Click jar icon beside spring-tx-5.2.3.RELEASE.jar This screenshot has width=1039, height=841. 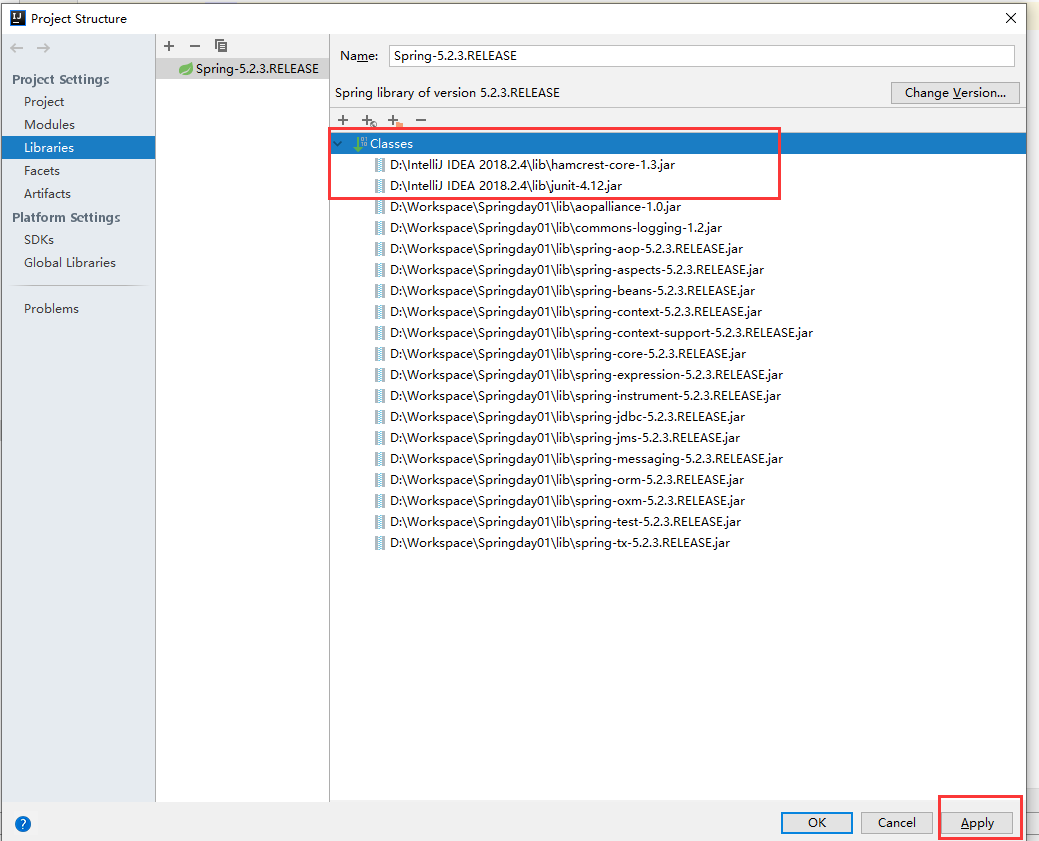380,543
